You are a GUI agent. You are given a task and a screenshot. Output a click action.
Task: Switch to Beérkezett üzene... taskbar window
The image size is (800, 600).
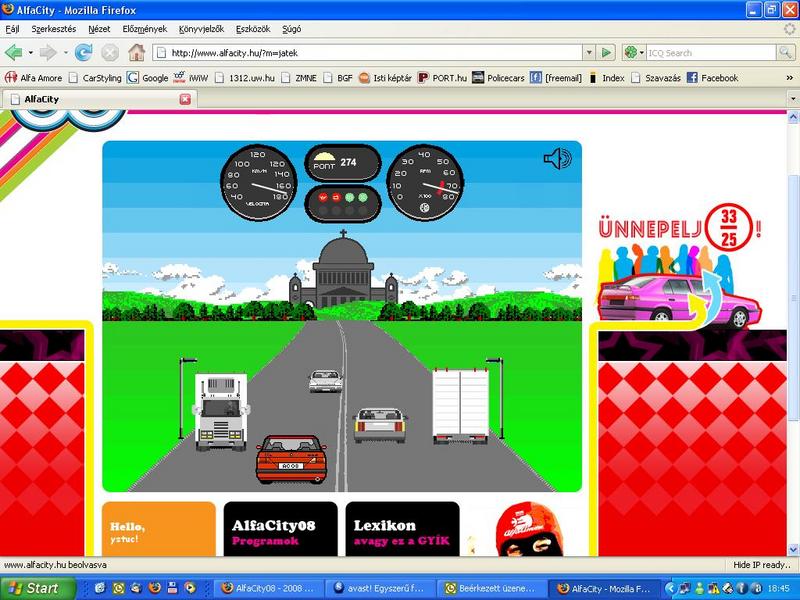point(492,588)
